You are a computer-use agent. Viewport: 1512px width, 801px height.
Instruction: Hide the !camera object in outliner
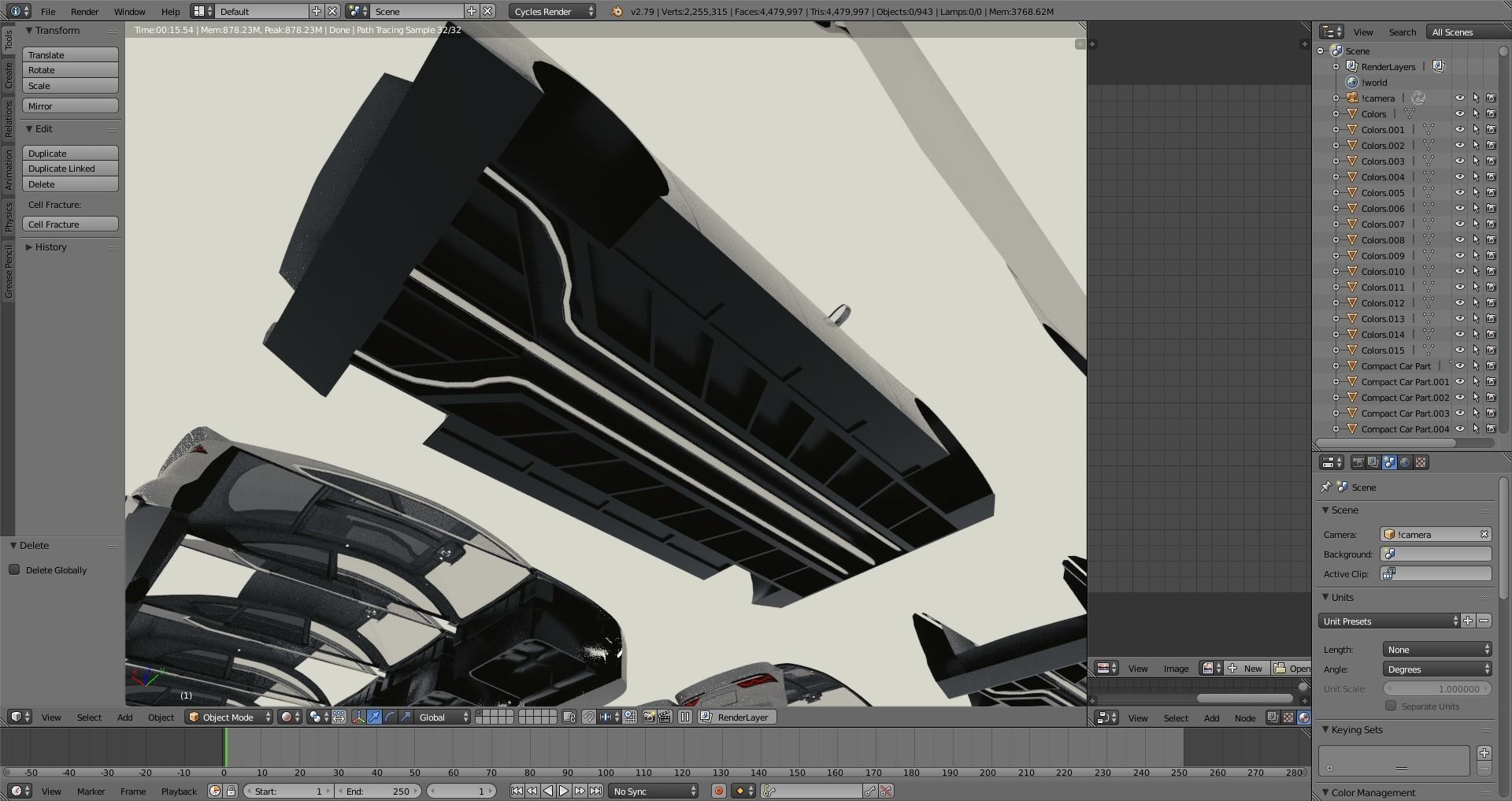(1459, 98)
